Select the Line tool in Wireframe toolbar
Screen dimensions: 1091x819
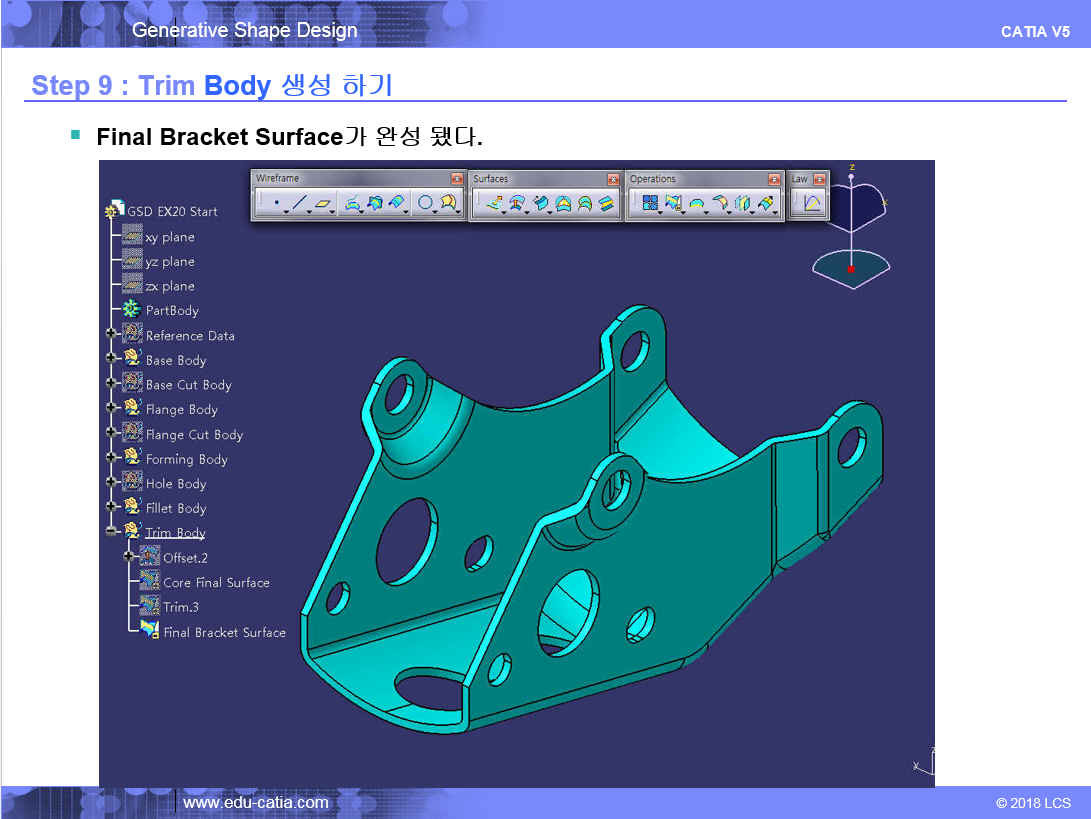coord(298,203)
